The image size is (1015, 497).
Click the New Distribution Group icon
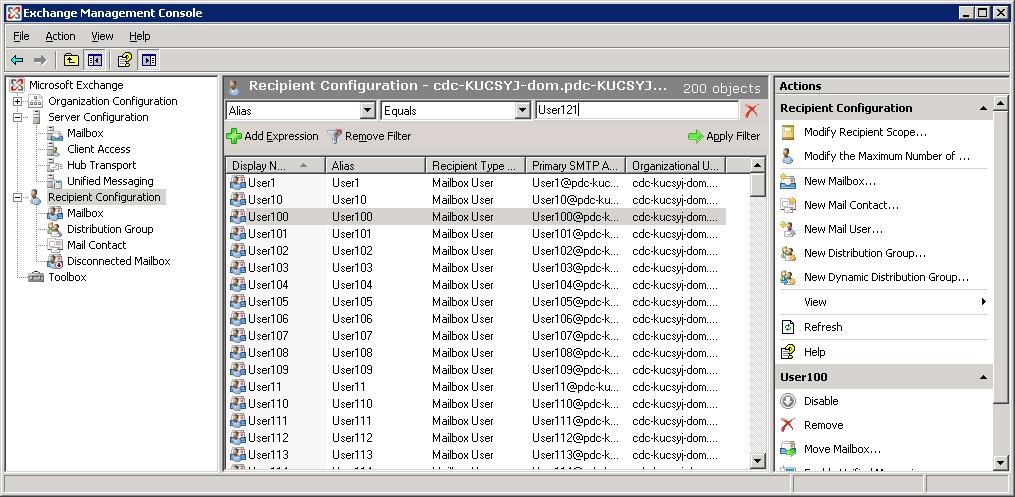pyautogui.click(x=788, y=253)
